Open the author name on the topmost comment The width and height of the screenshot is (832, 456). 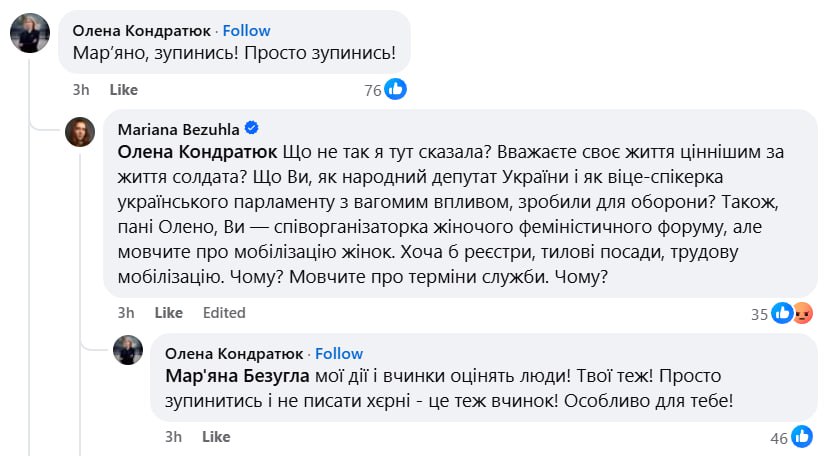[140, 31]
